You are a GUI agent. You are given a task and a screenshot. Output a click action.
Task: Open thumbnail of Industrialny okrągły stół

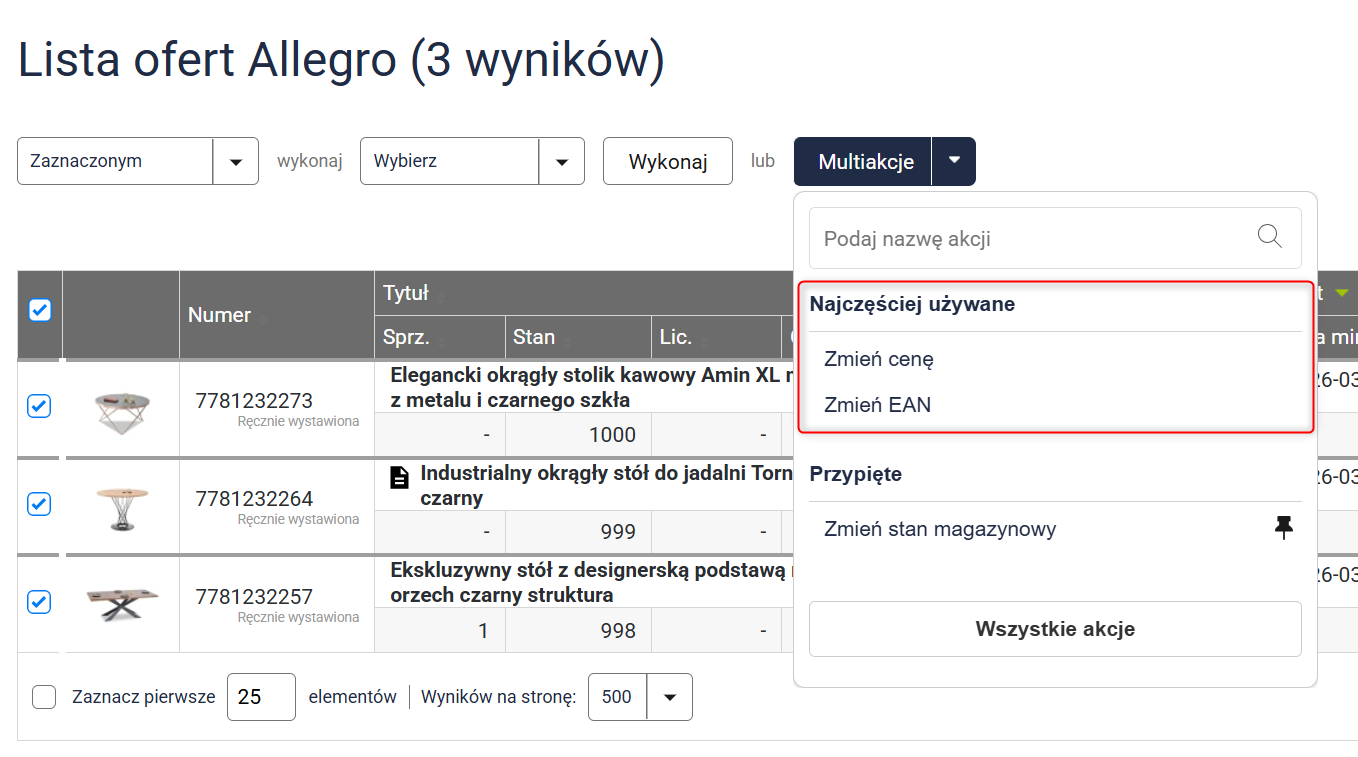pyautogui.click(x=121, y=506)
